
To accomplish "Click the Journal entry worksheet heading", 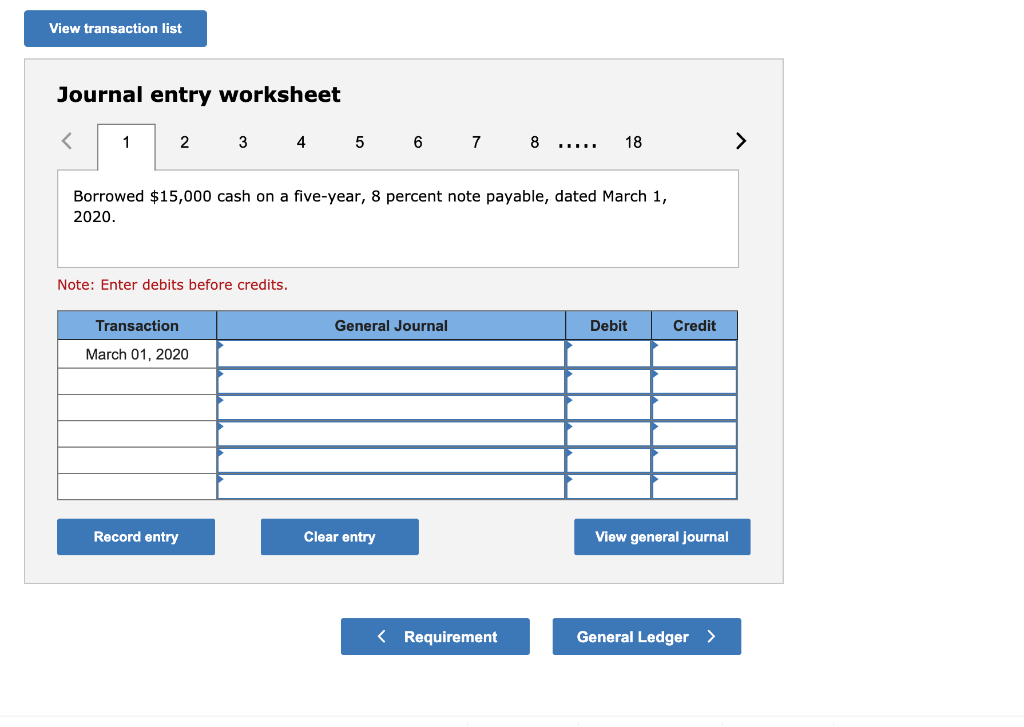I will click(199, 95).
